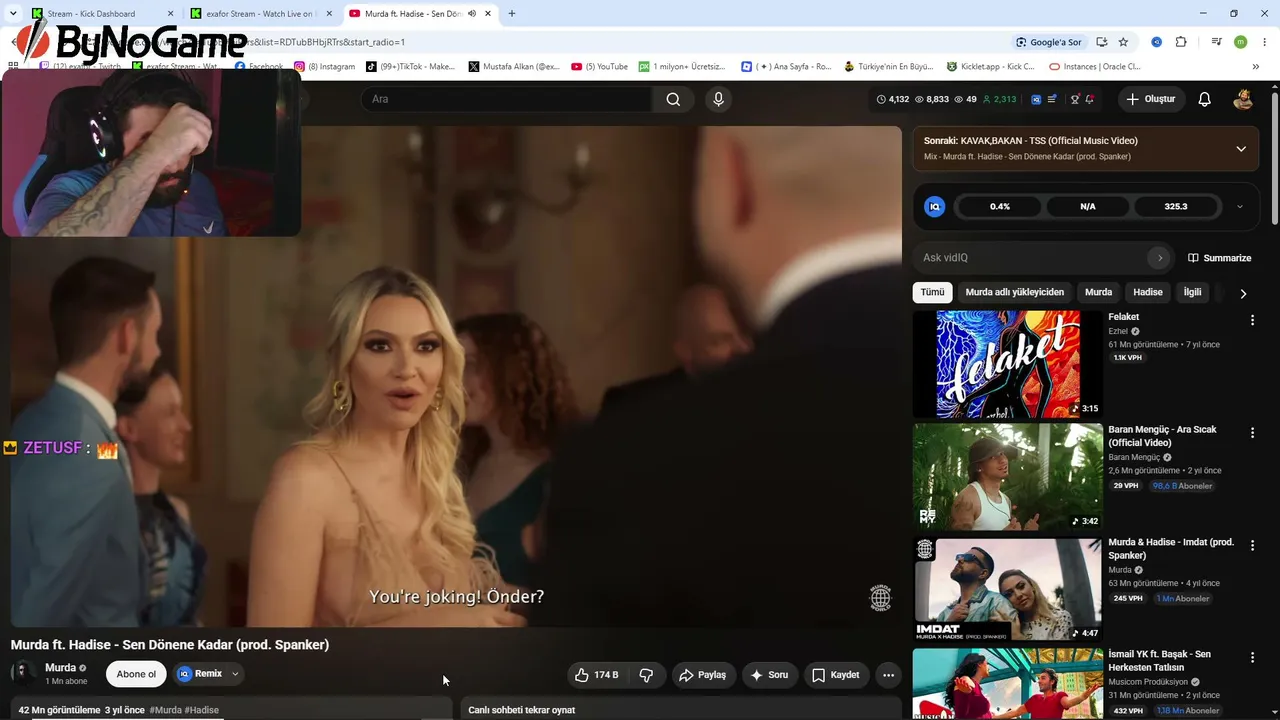Open more actions with the three-dot button

click(888, 675)
